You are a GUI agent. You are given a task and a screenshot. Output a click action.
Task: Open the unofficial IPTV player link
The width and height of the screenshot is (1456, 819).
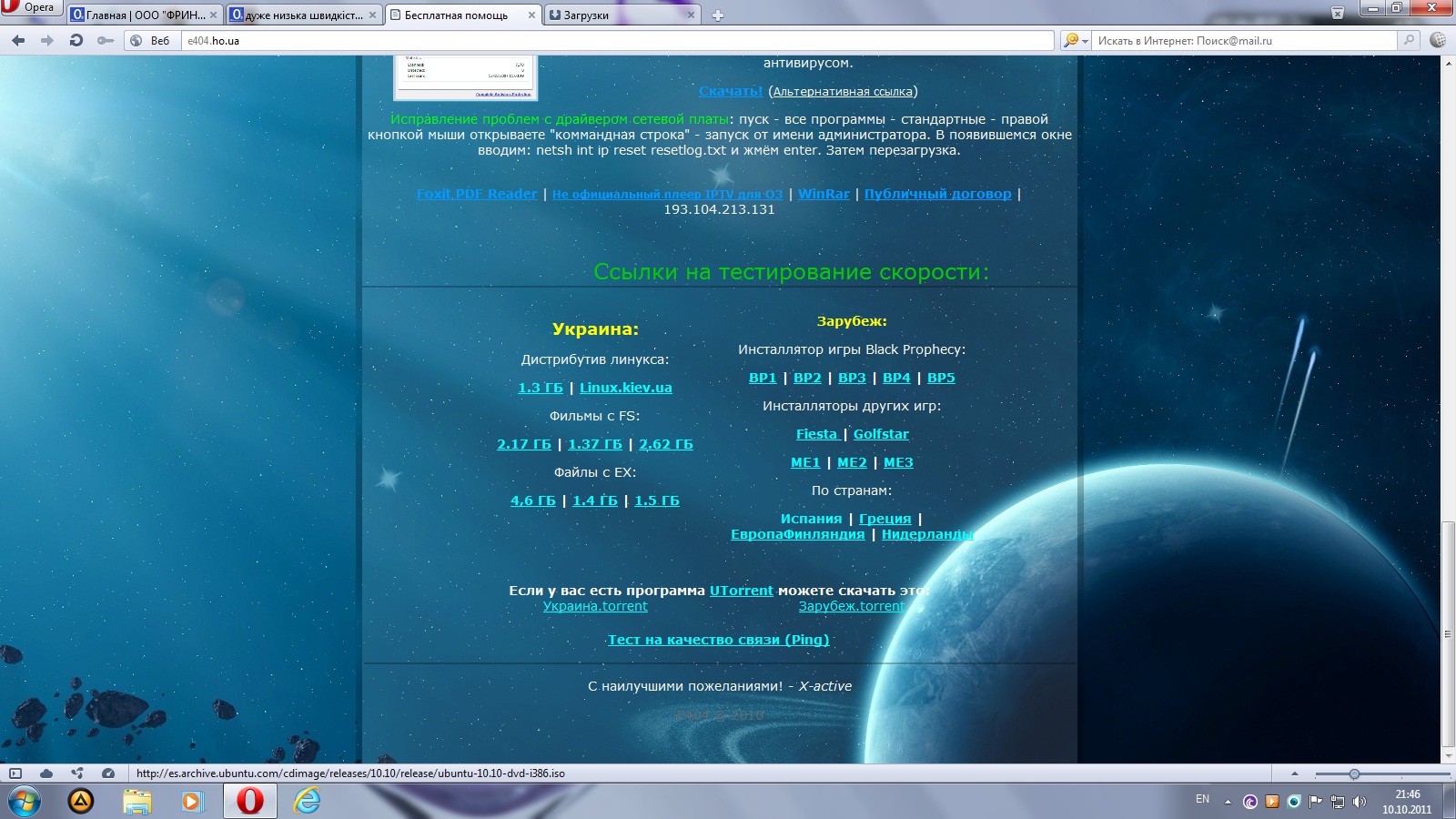[667, 194]
